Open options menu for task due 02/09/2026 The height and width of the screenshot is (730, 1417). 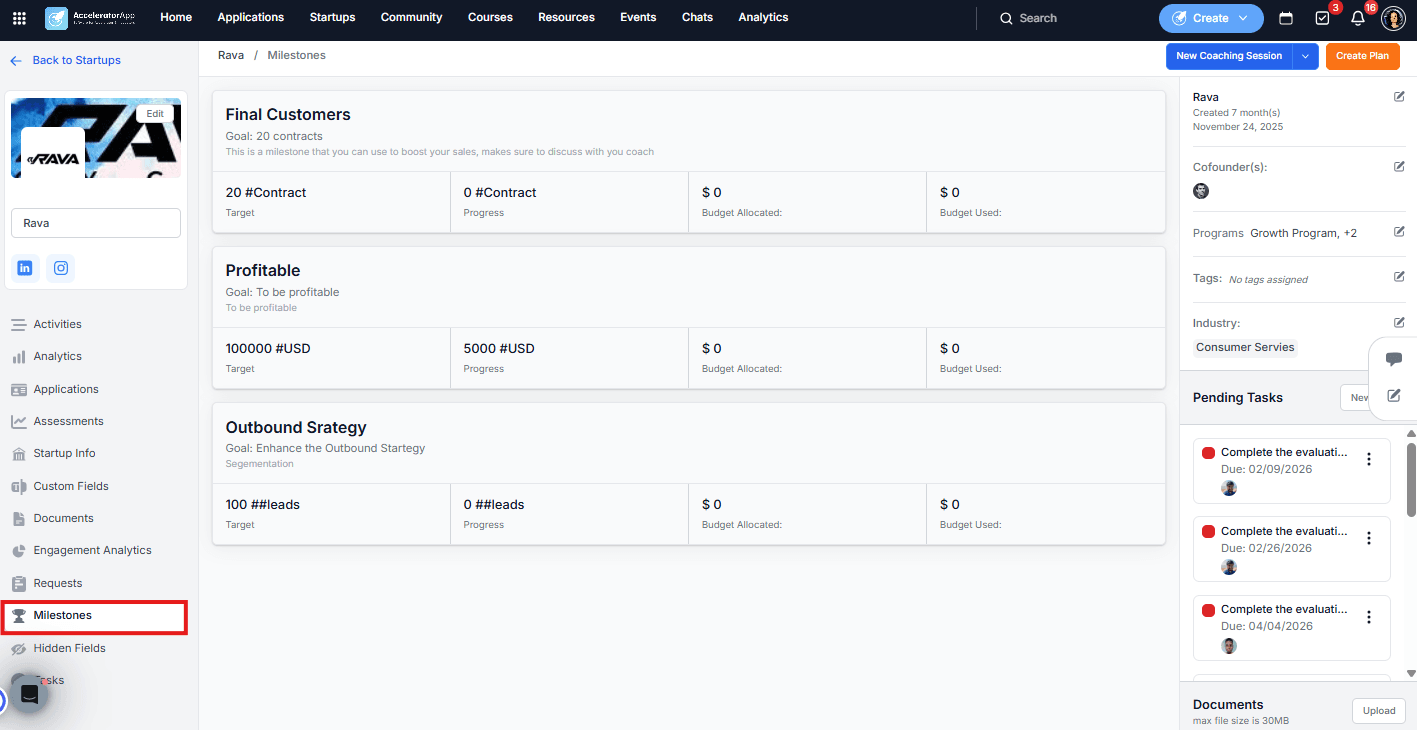point(1369,459)
